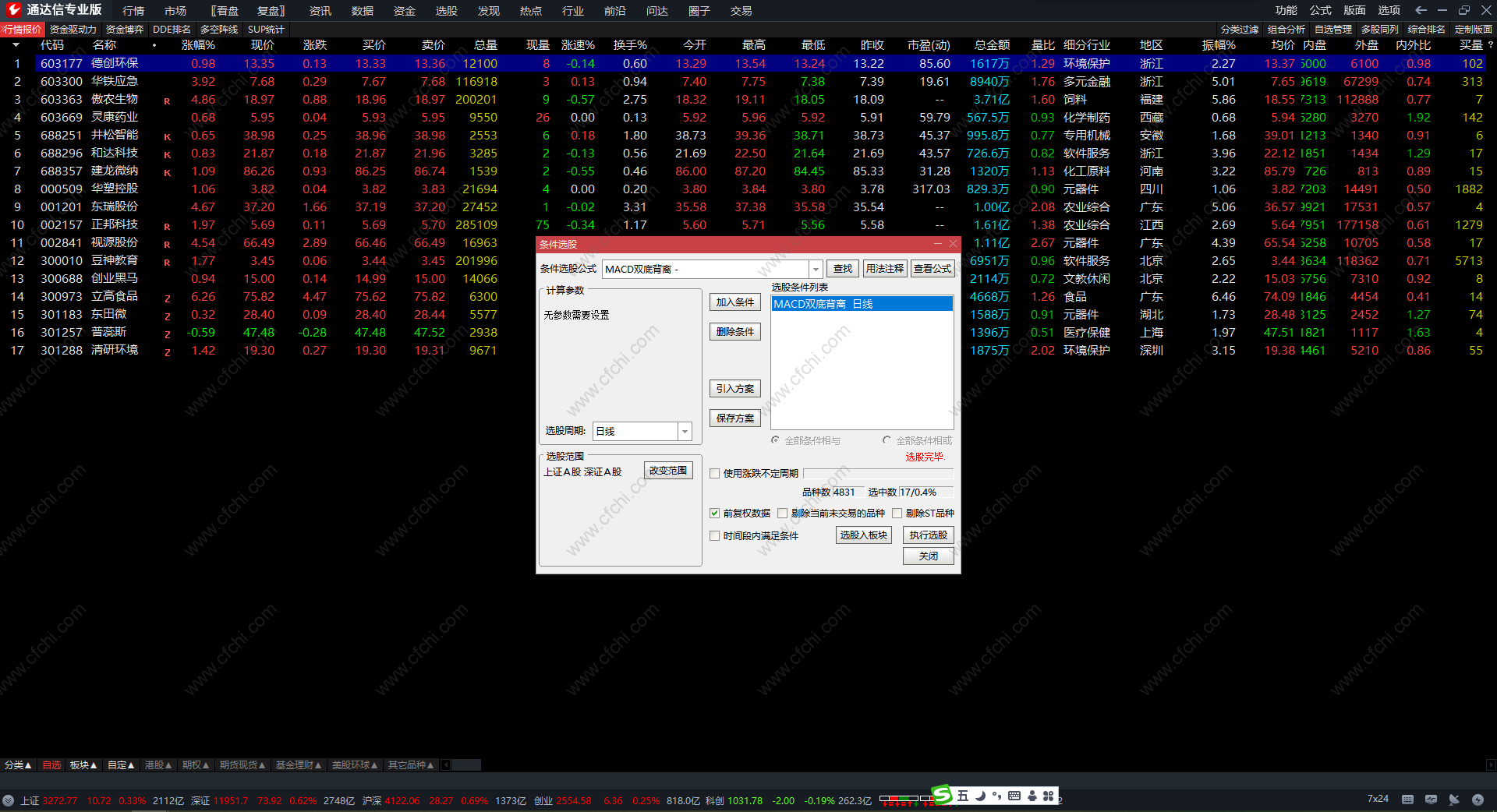Click the lightning bolt status icon
Image resolution: width=1497 pixels, height=812 pixels.
1478,800
